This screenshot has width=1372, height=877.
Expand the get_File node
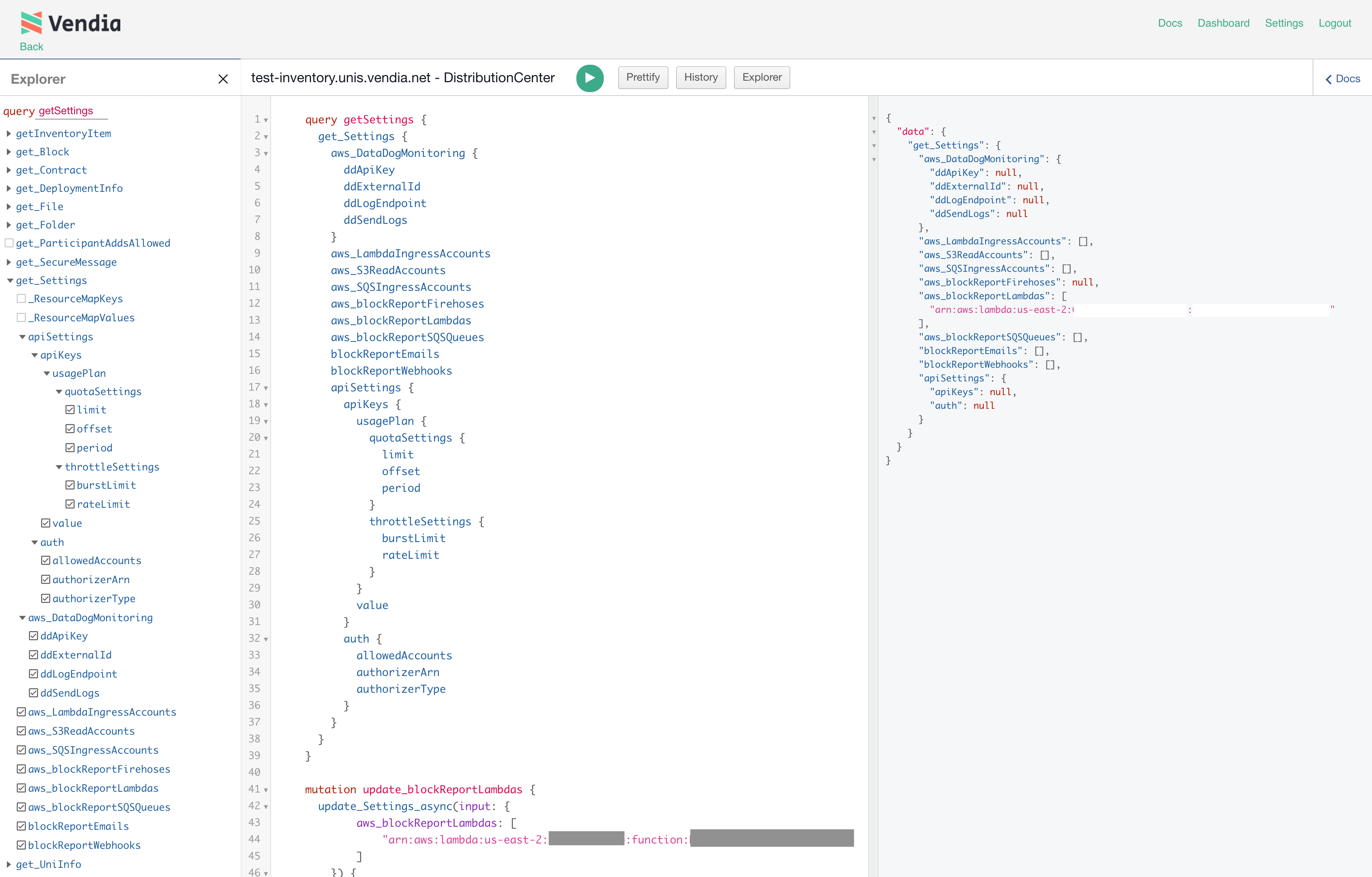(9, 206)
